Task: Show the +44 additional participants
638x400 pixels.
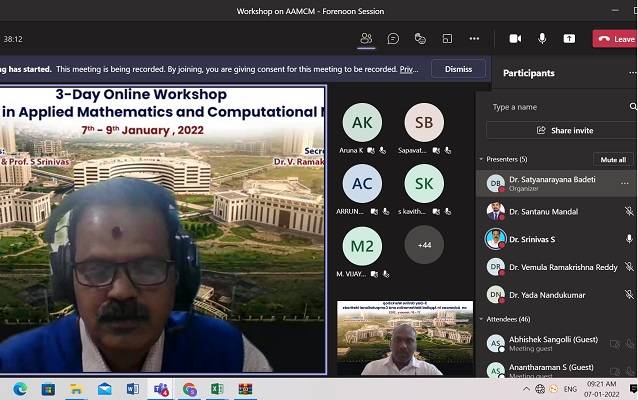Action: pos(424,245)
